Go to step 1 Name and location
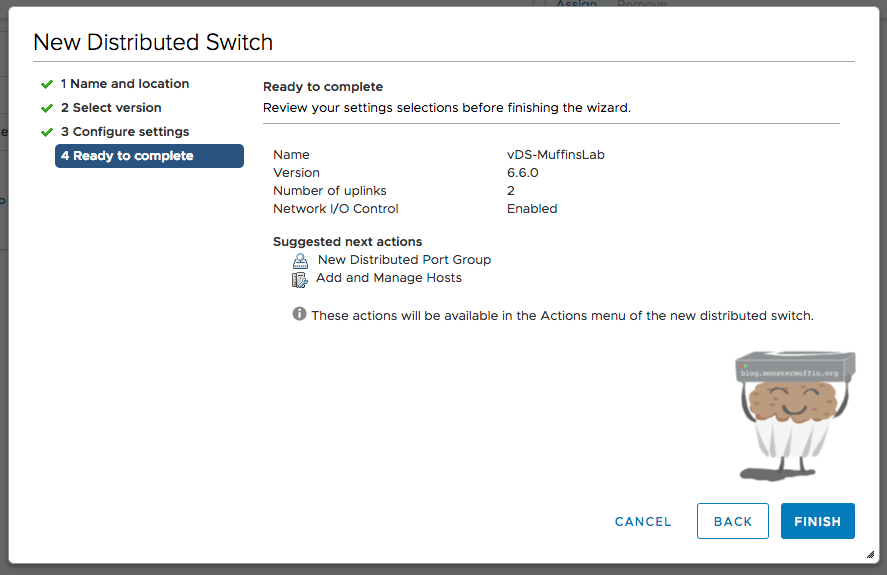 (x=124, y=84)
